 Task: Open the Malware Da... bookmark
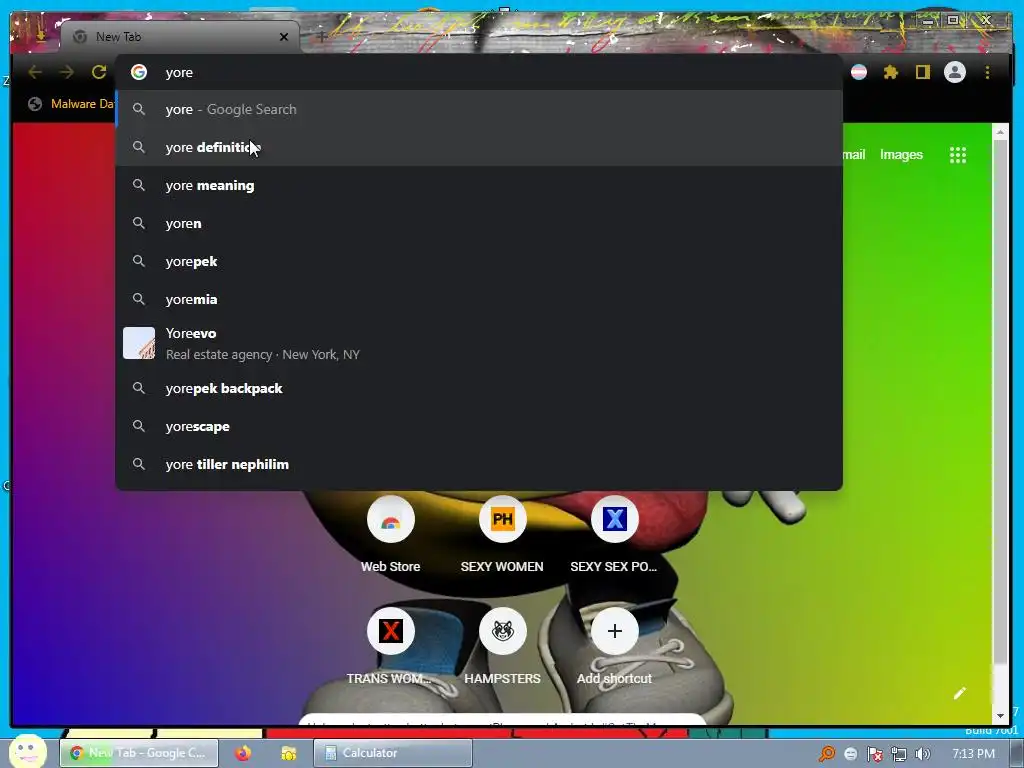[72, 104]
